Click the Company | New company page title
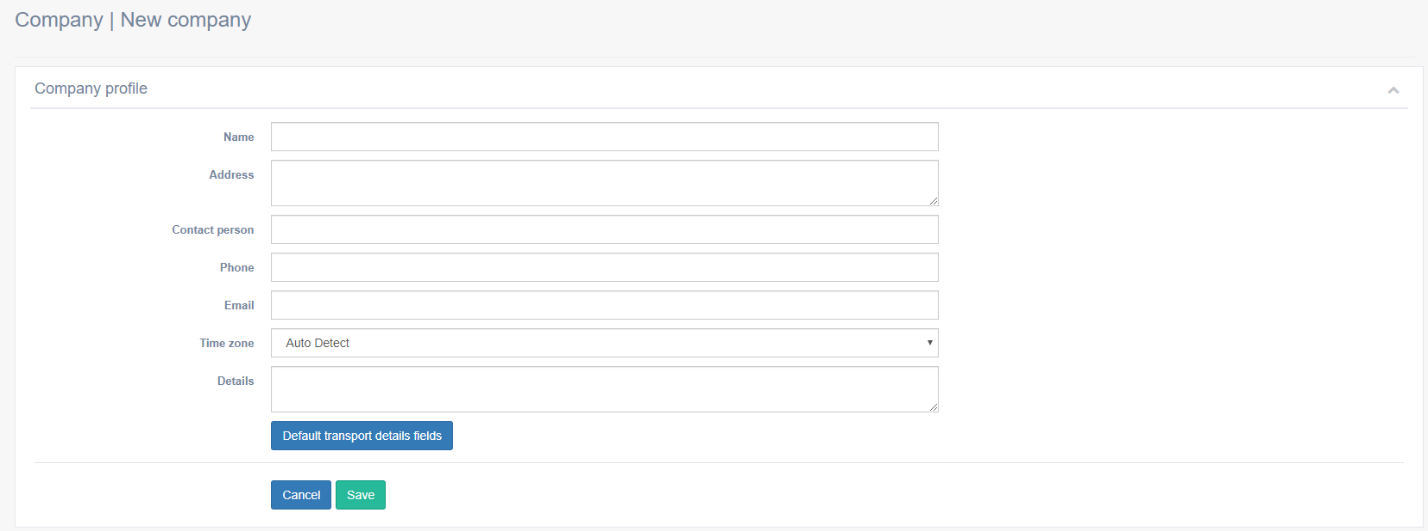Image resolution: width=1428 pixels, height=531 pixels. tap(133, 20)
